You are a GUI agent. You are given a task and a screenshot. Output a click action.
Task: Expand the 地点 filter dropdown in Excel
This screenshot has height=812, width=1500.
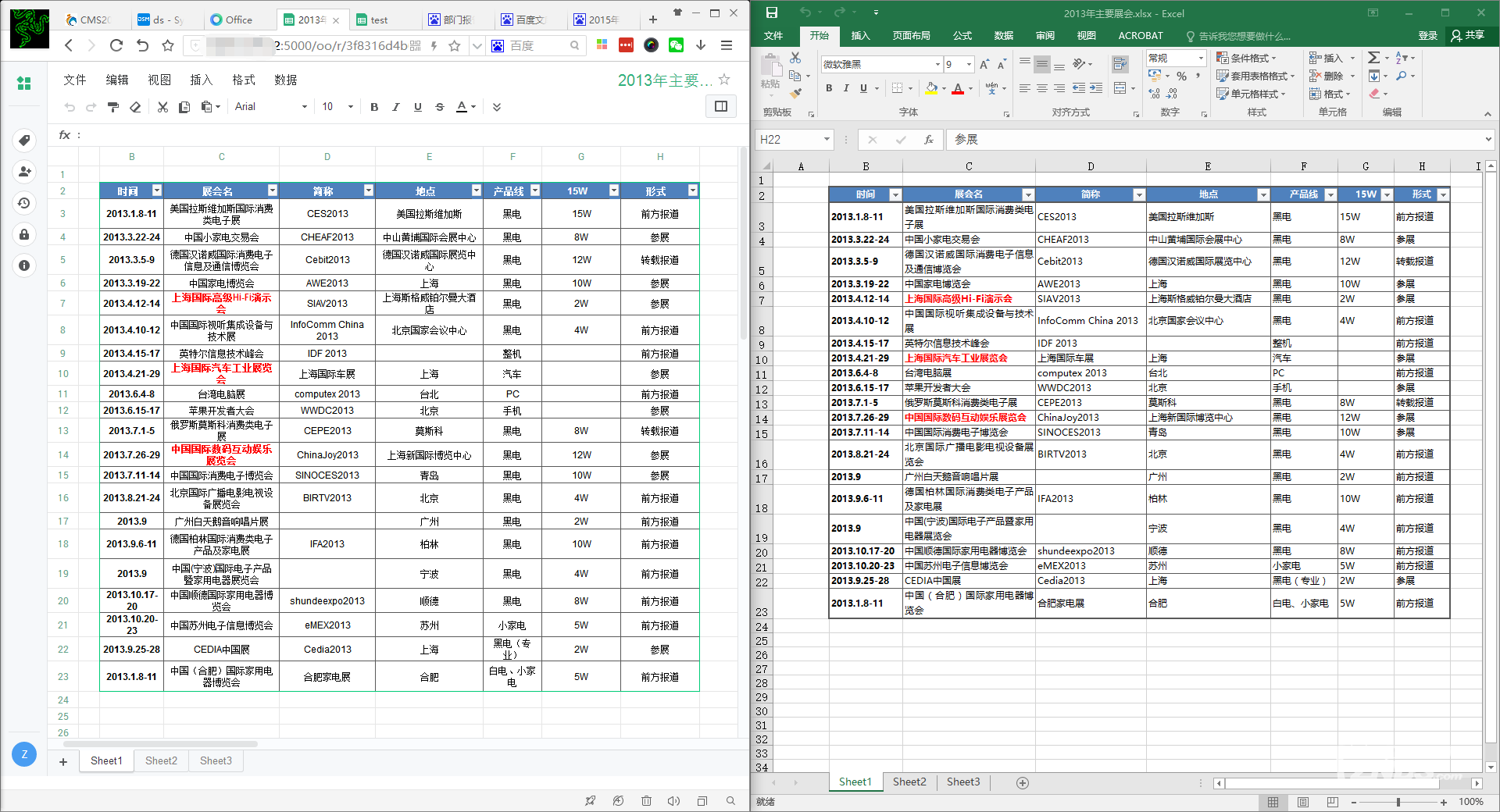1262,194
